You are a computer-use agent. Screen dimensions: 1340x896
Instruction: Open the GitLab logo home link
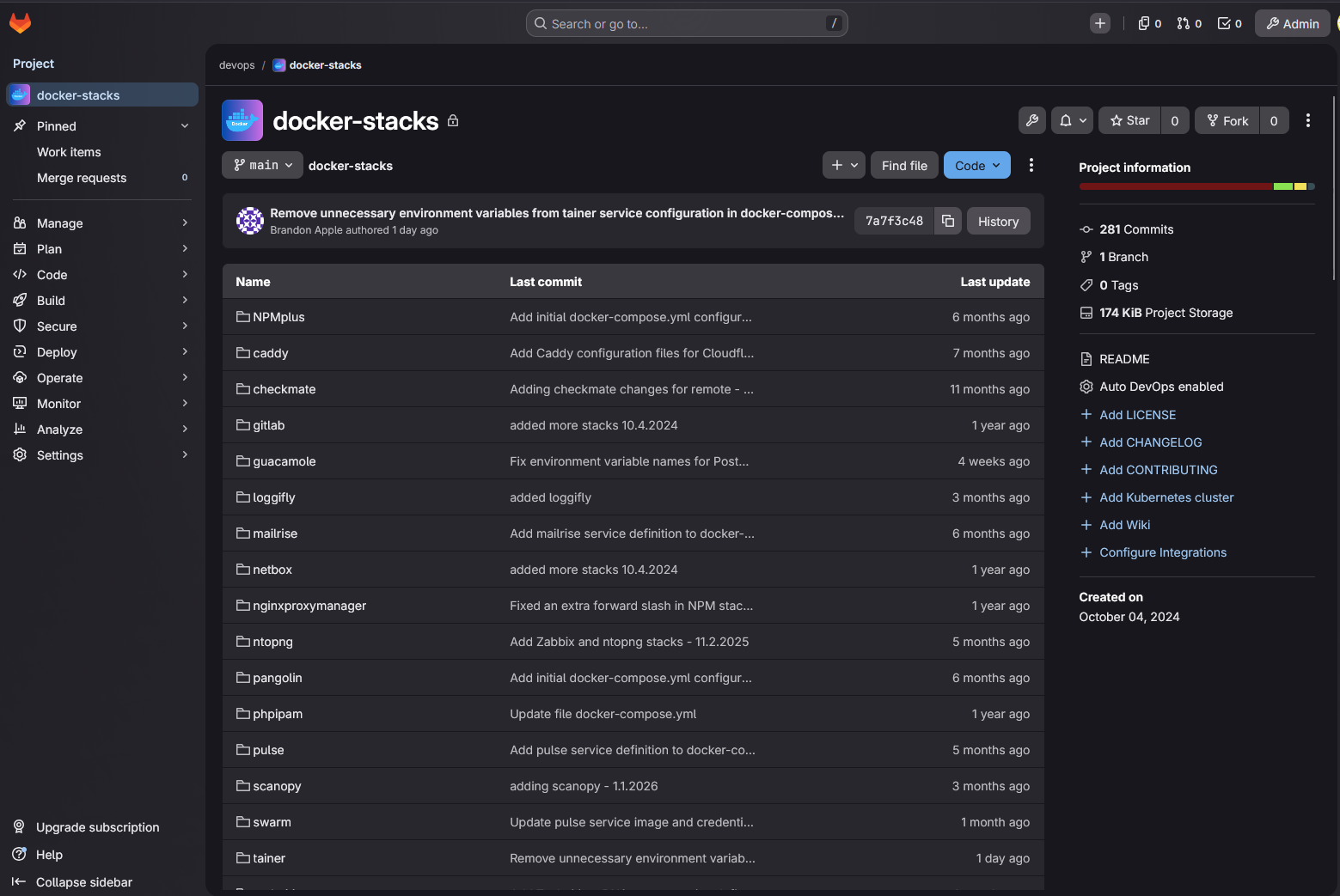[x=20, y=23]
